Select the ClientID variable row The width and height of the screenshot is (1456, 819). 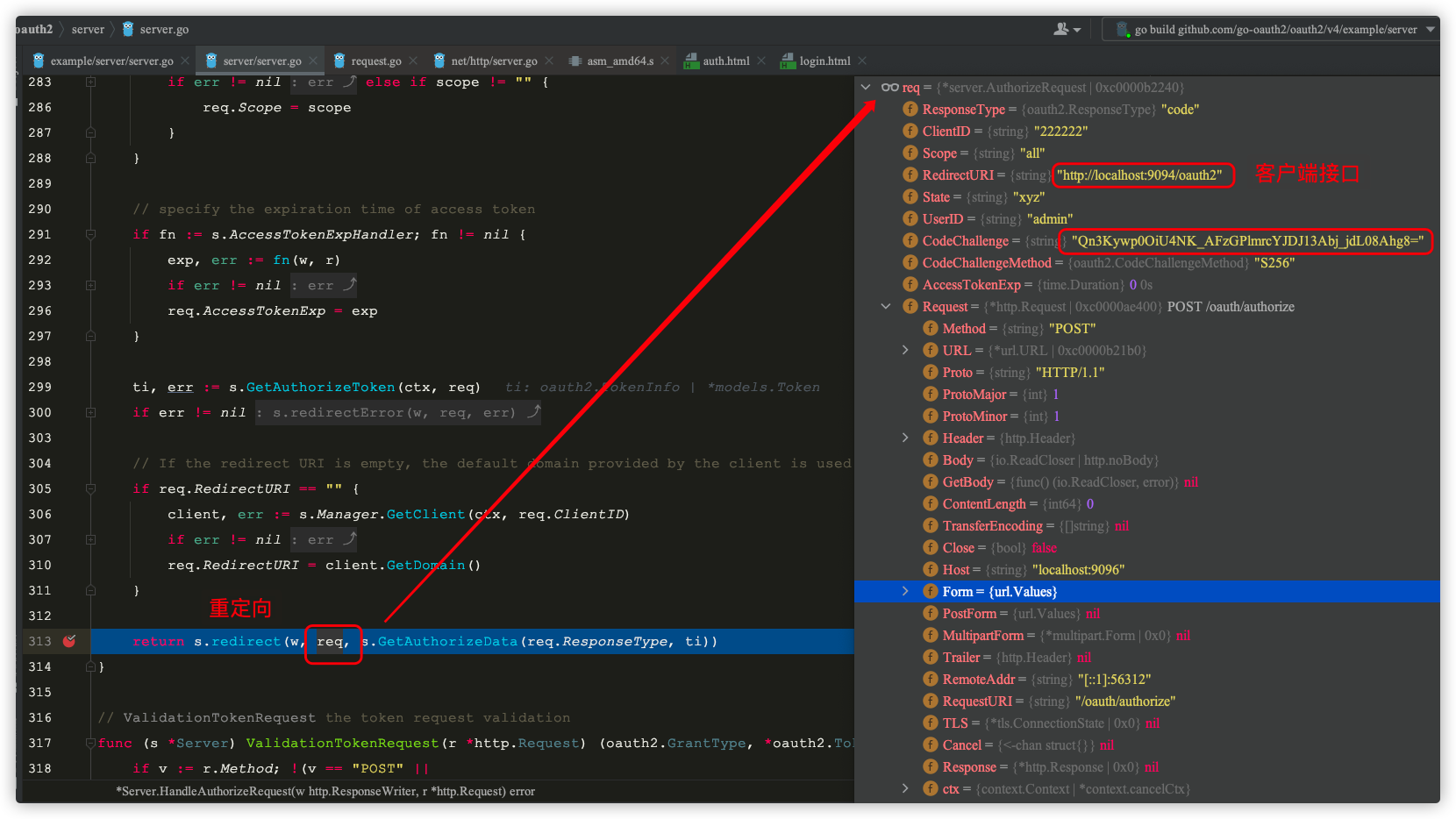(x=1147, y=131)
